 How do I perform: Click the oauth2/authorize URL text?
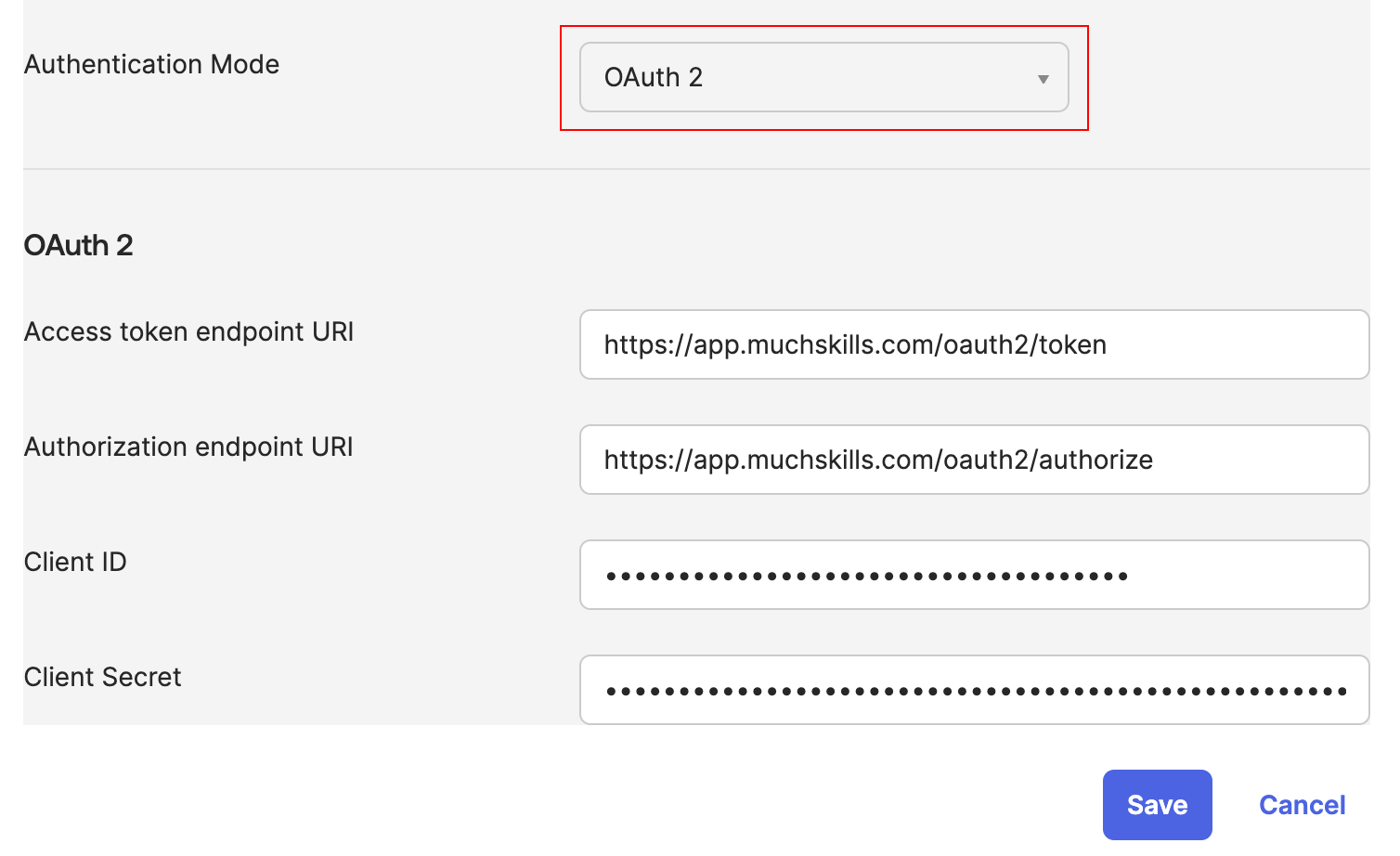tap(878, 460)
